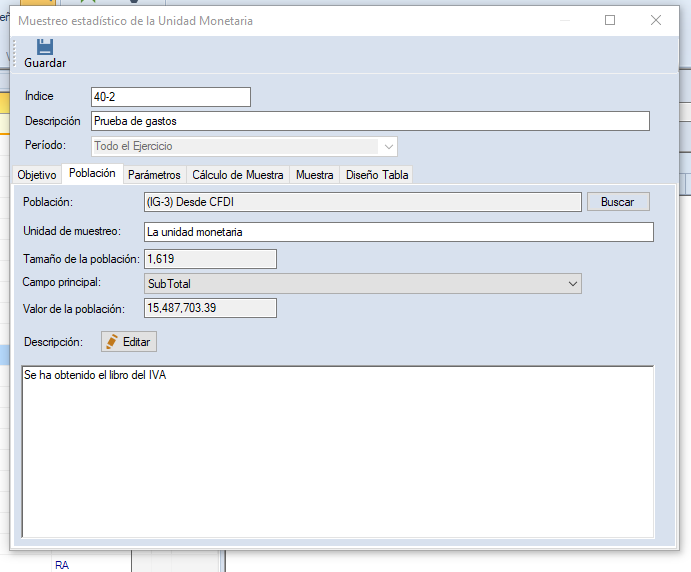
Task: Switch to the Muestra tab
Action: [x=315, y=175]
